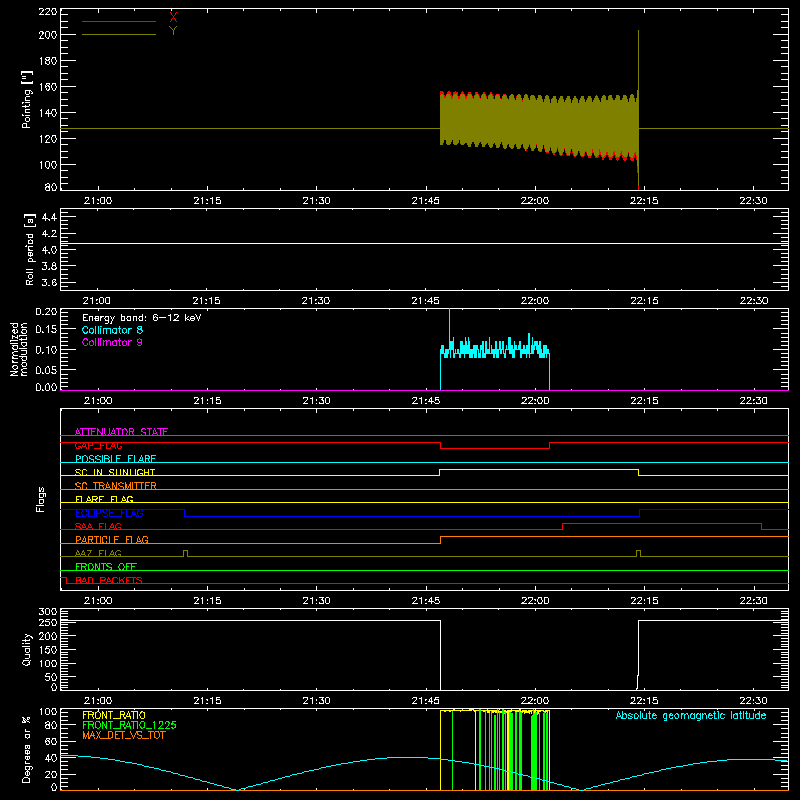Click the 21:15 label under Quality plot

(207, 701)
